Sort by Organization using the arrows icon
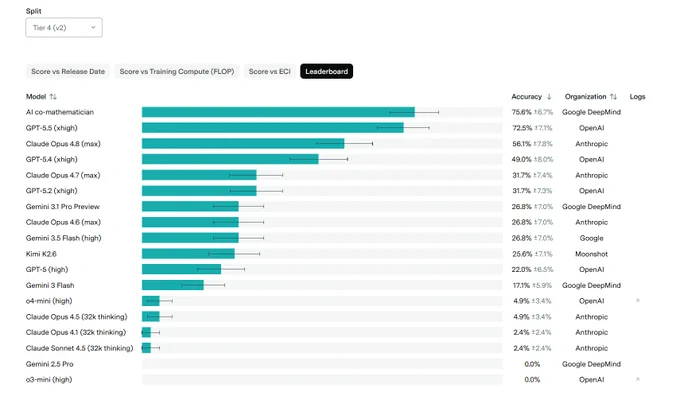Image resolution: width=680 pixels, height=415 pixels. 613,97
